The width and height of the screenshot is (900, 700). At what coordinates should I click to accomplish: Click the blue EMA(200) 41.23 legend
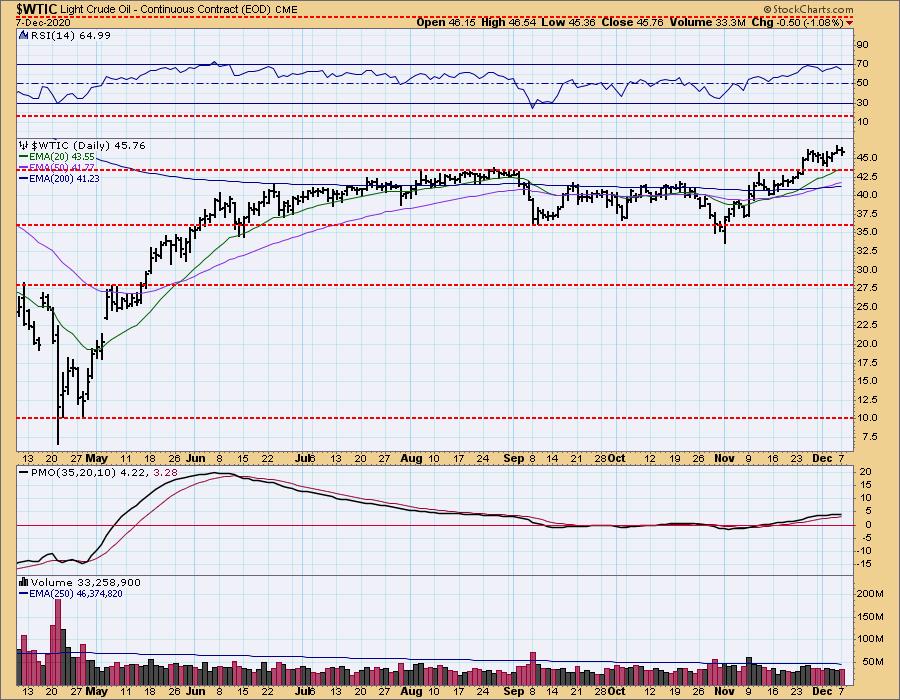coord(59,178)
